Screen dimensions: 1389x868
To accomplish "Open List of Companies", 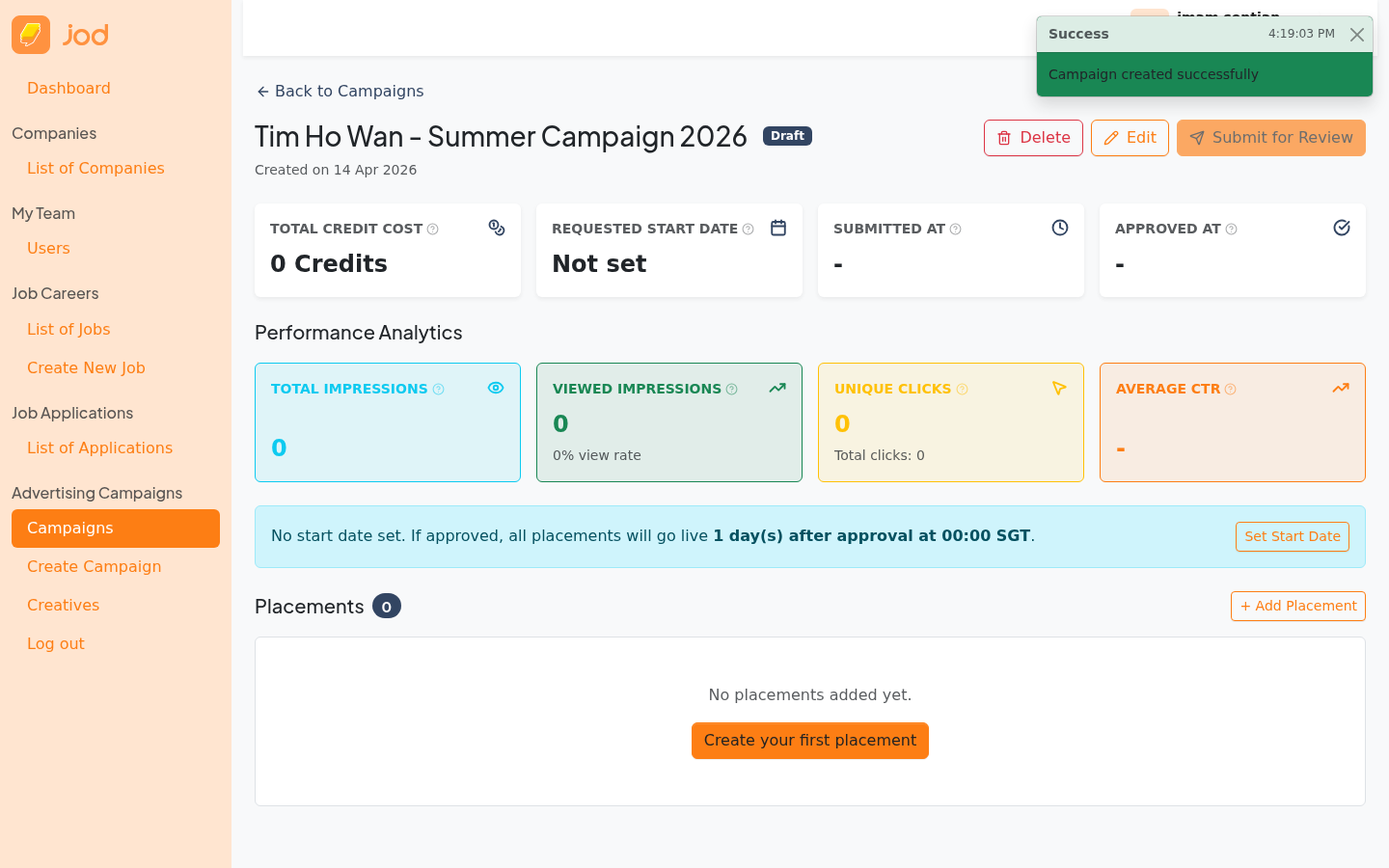I will pos(95,169).
